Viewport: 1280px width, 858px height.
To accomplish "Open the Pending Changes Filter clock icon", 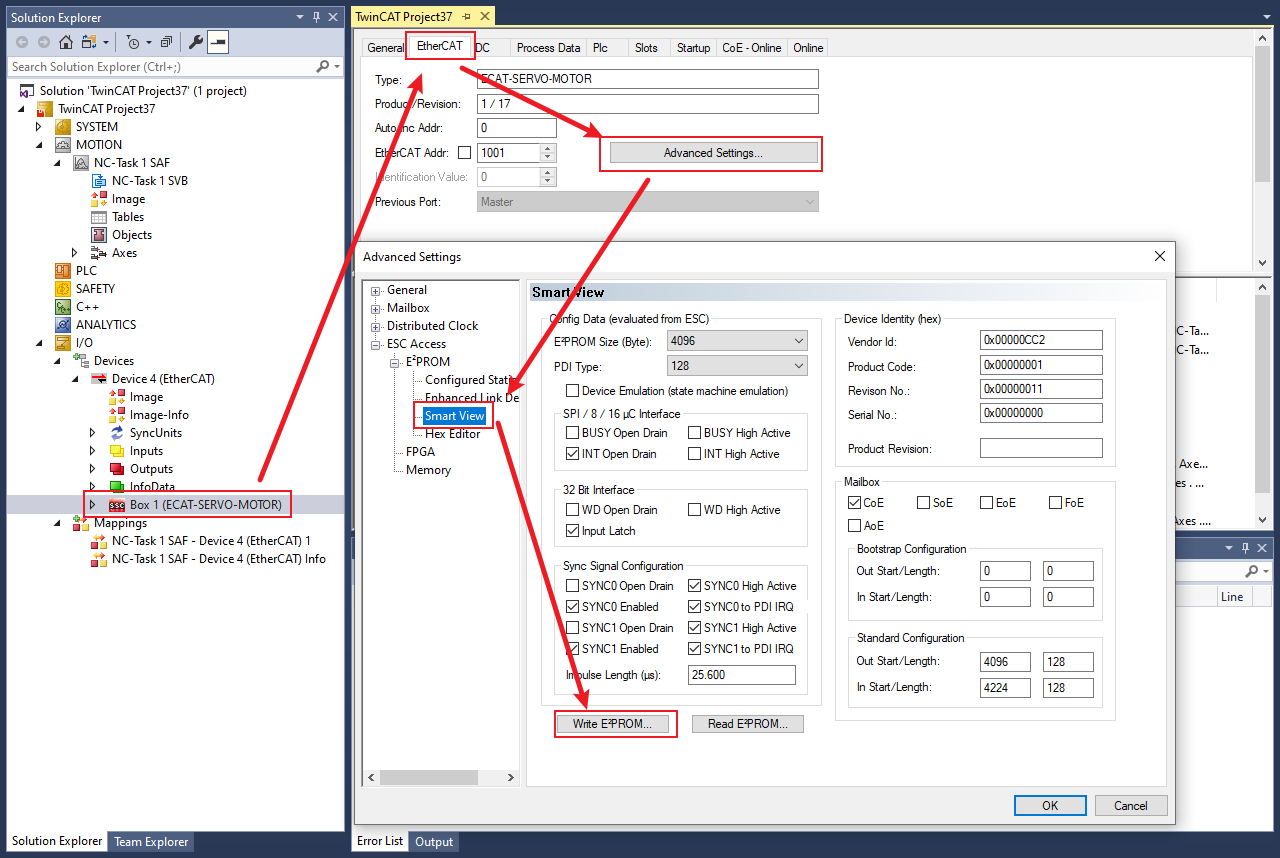I will [x=134, y=42].
